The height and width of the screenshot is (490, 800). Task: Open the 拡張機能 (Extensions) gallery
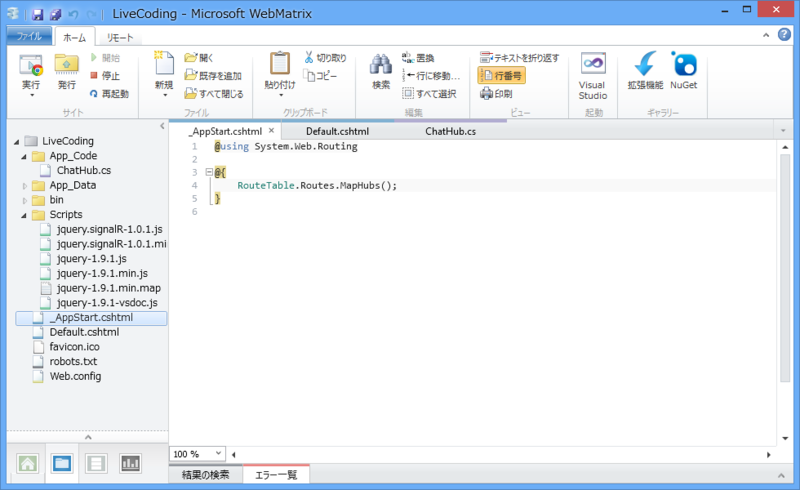point(645,70)
